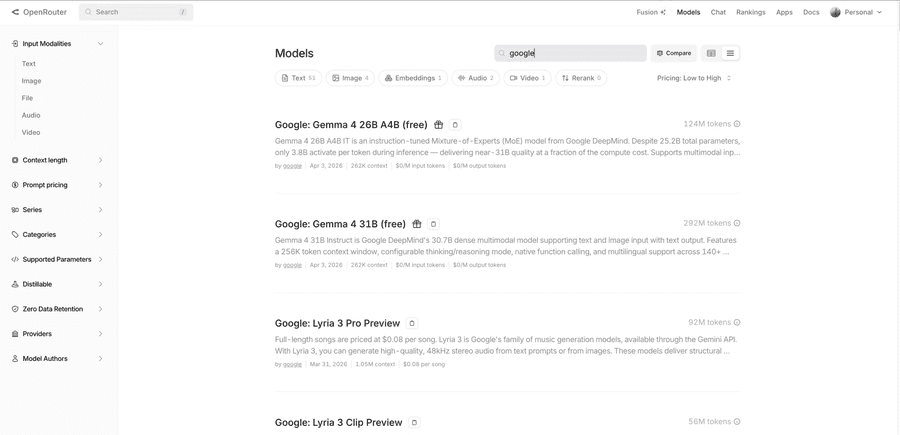Screen dimensions: 900x435
Task: Switch to list view icon
Action: coord(730,53)
